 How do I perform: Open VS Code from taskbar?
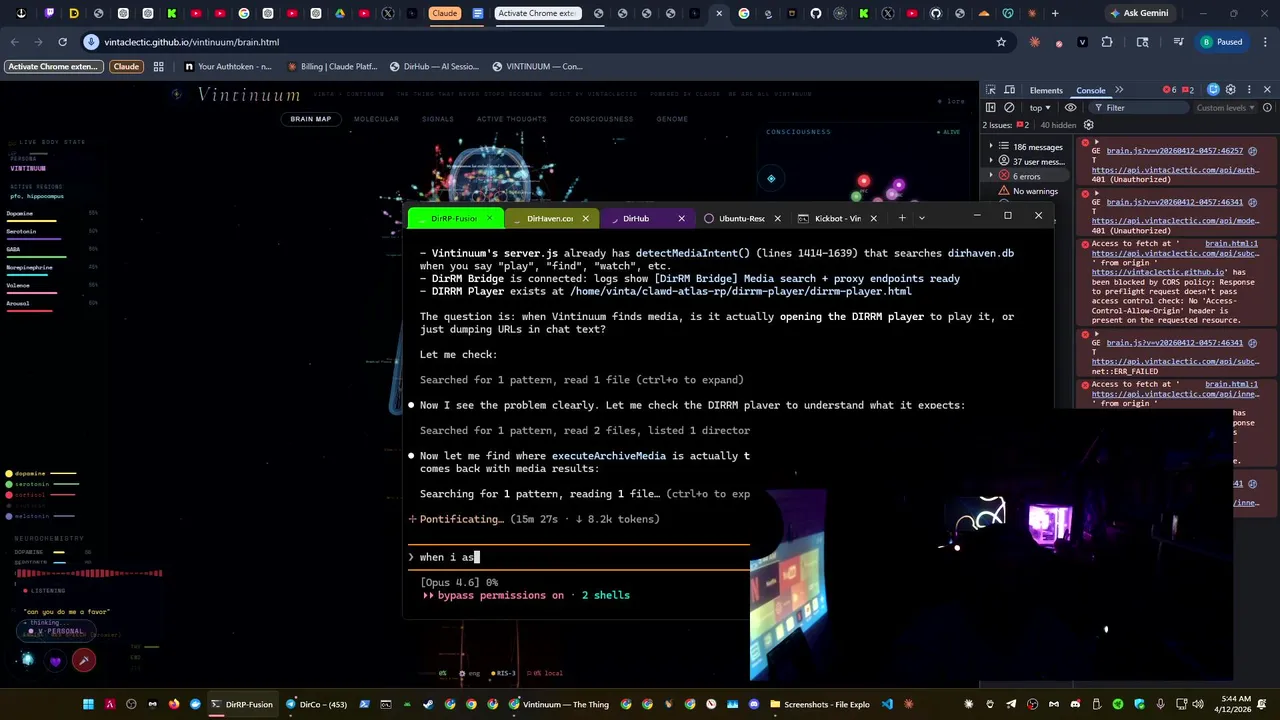tap(887, 704)
